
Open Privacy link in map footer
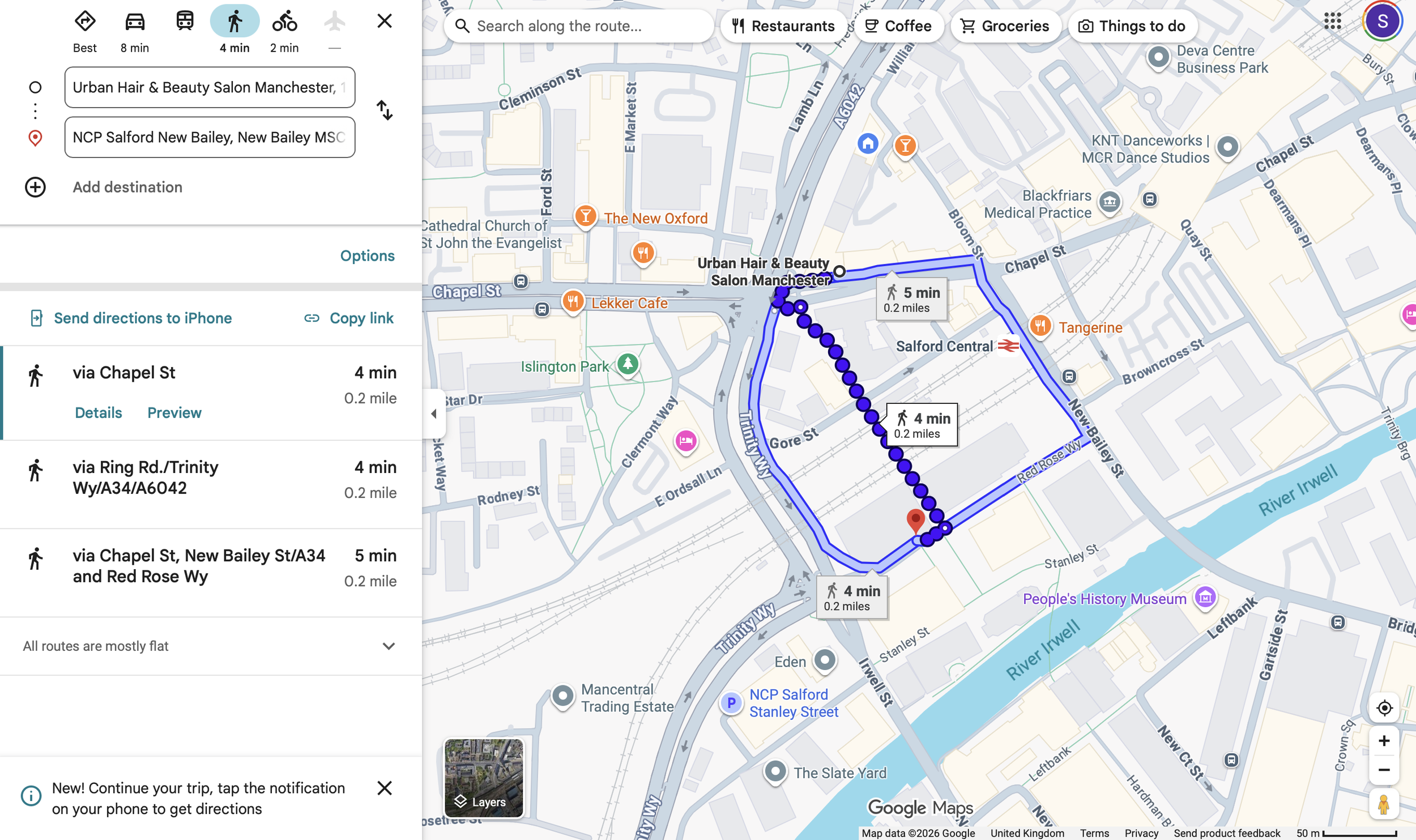[x=1141, y=833]
